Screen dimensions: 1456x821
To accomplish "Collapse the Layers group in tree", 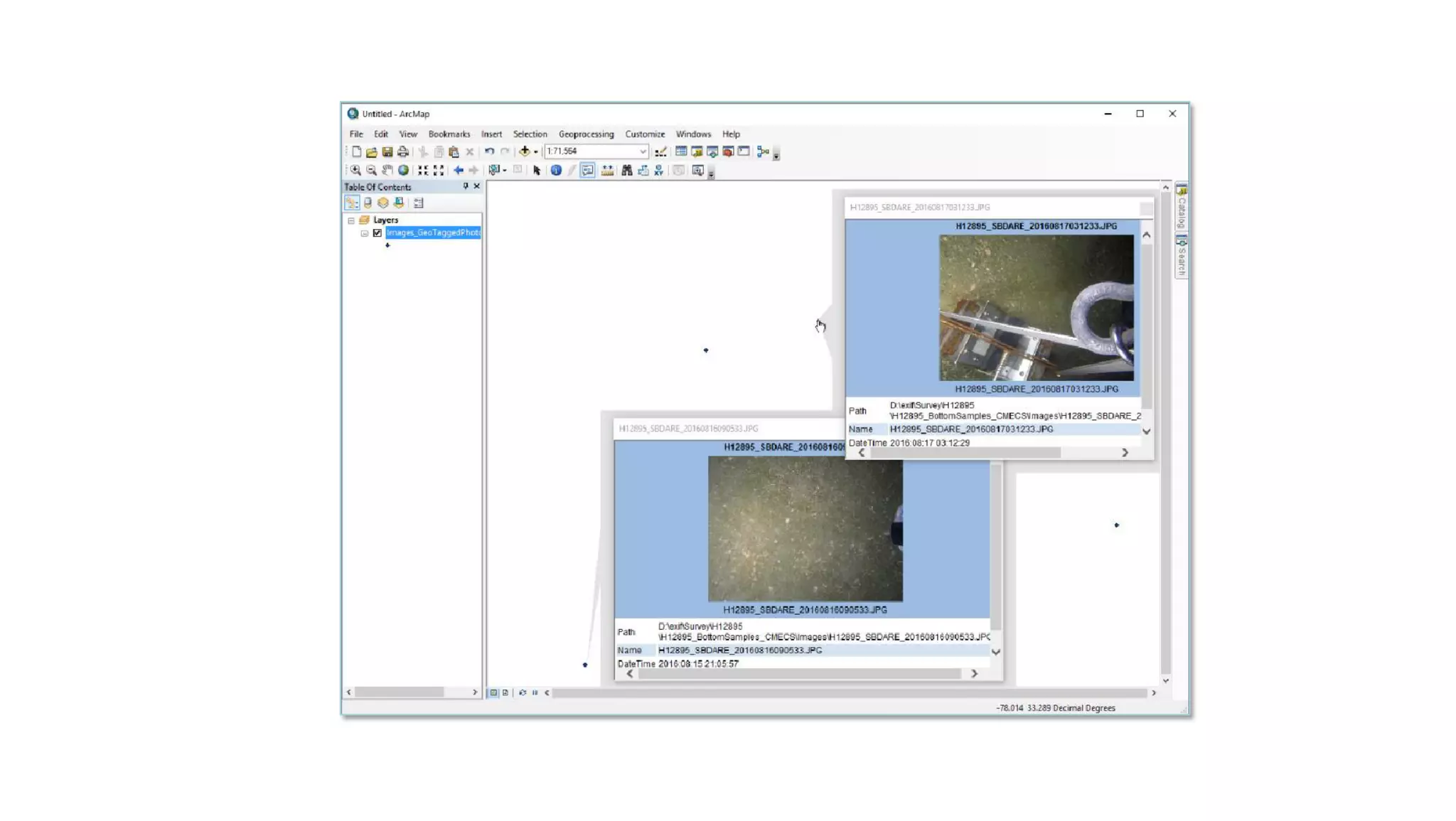I will (351, 220).
